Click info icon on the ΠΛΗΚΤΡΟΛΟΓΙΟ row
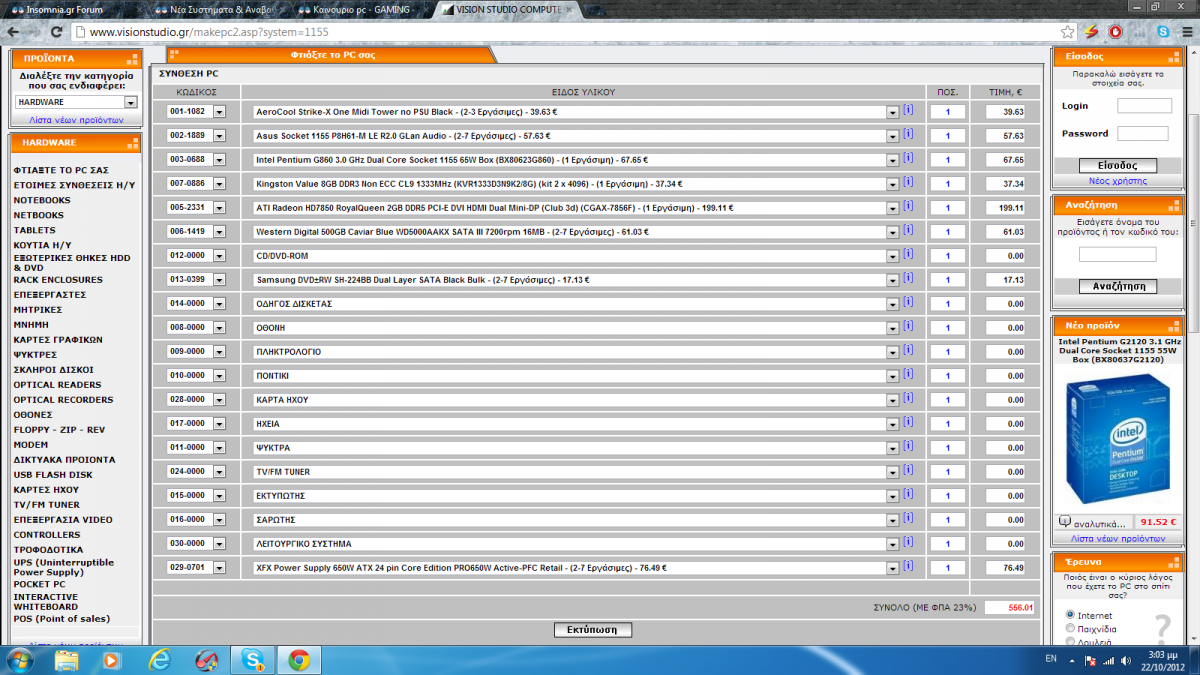 908,350
